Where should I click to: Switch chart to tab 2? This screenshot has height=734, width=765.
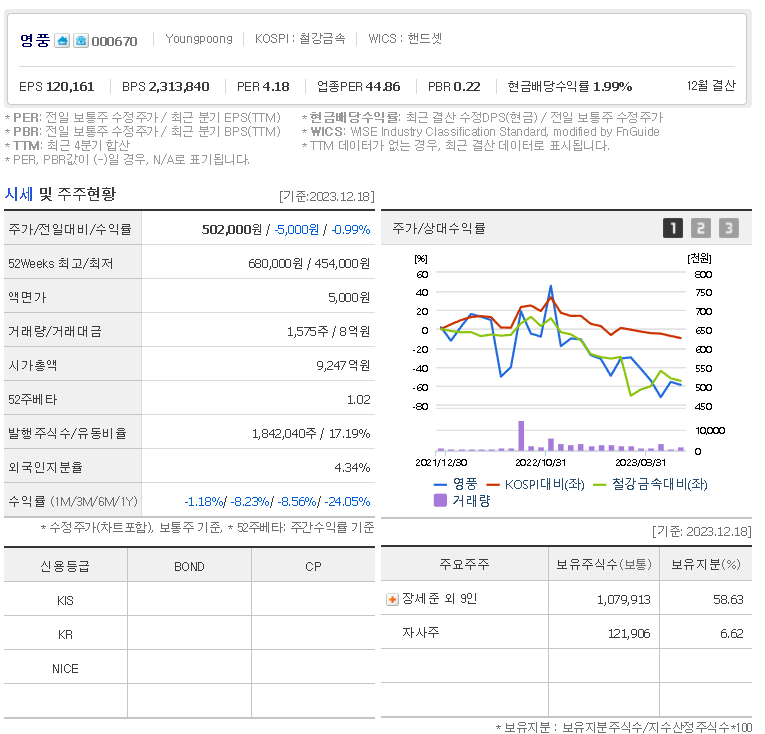click(701, 228)
